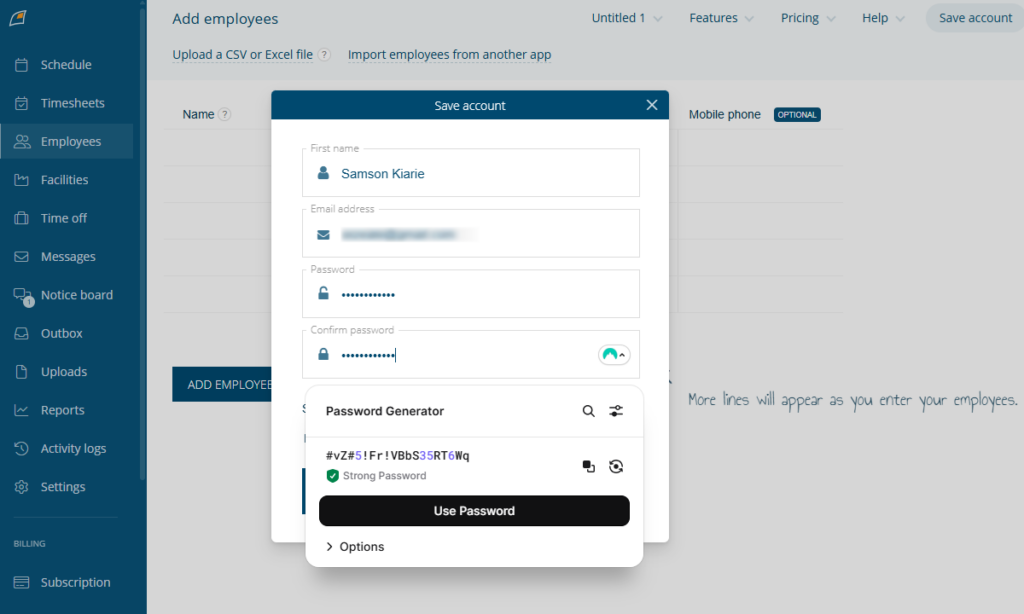Click the Notice board icon with badge
This screenshot has width=1024, height=614.
tap(23, 296)
